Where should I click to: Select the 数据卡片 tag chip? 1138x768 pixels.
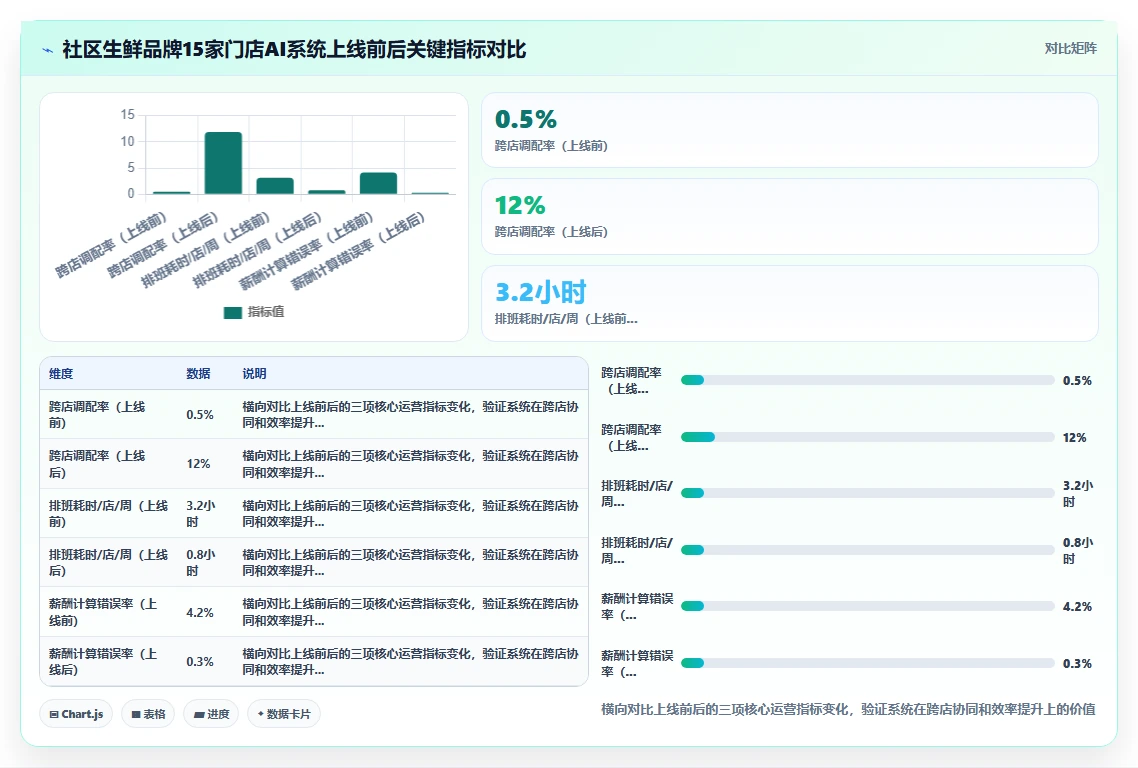[x=284, y=714]
